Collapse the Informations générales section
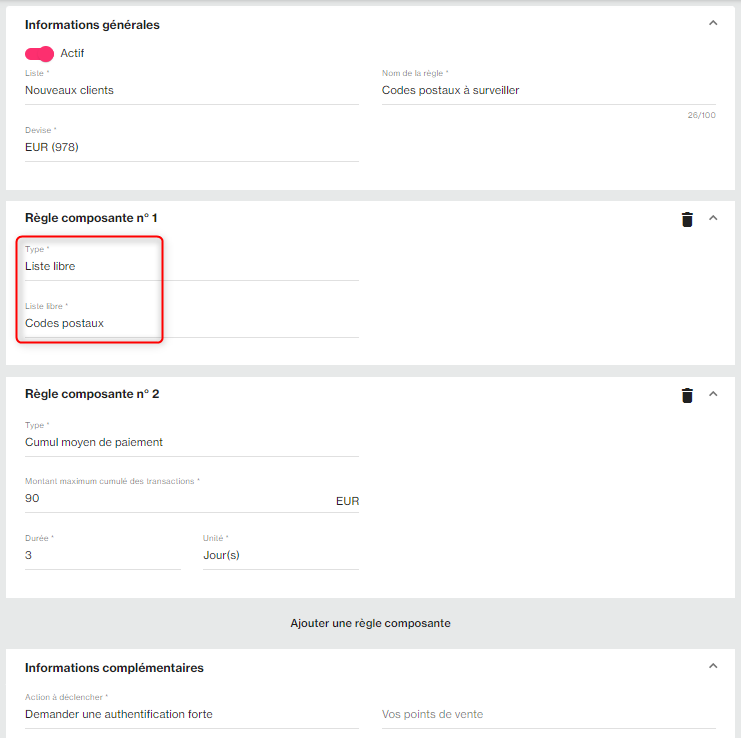Screen dimensions: 741x738 click(713, 23)
